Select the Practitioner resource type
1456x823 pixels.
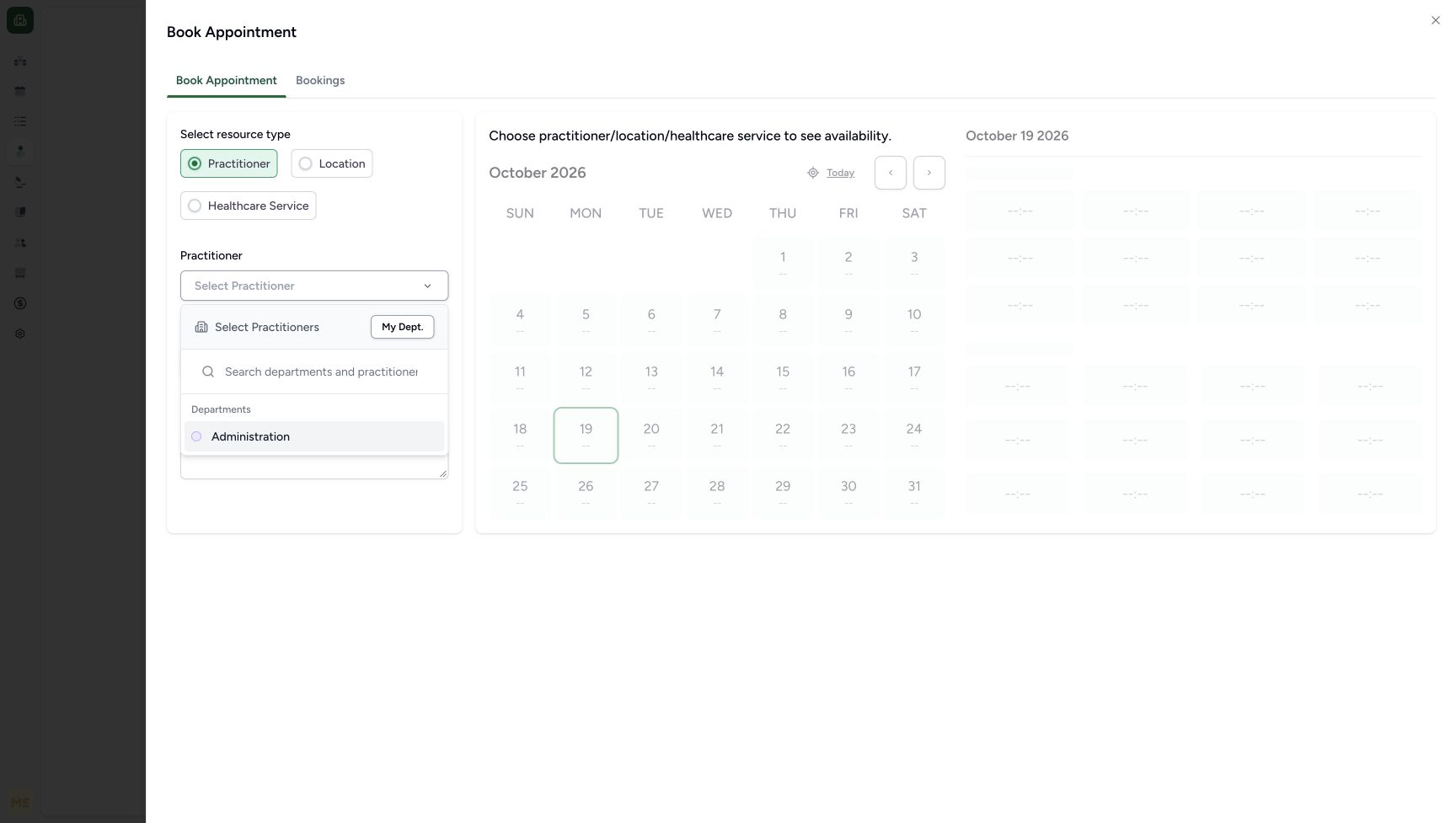[x=228, y=163]
